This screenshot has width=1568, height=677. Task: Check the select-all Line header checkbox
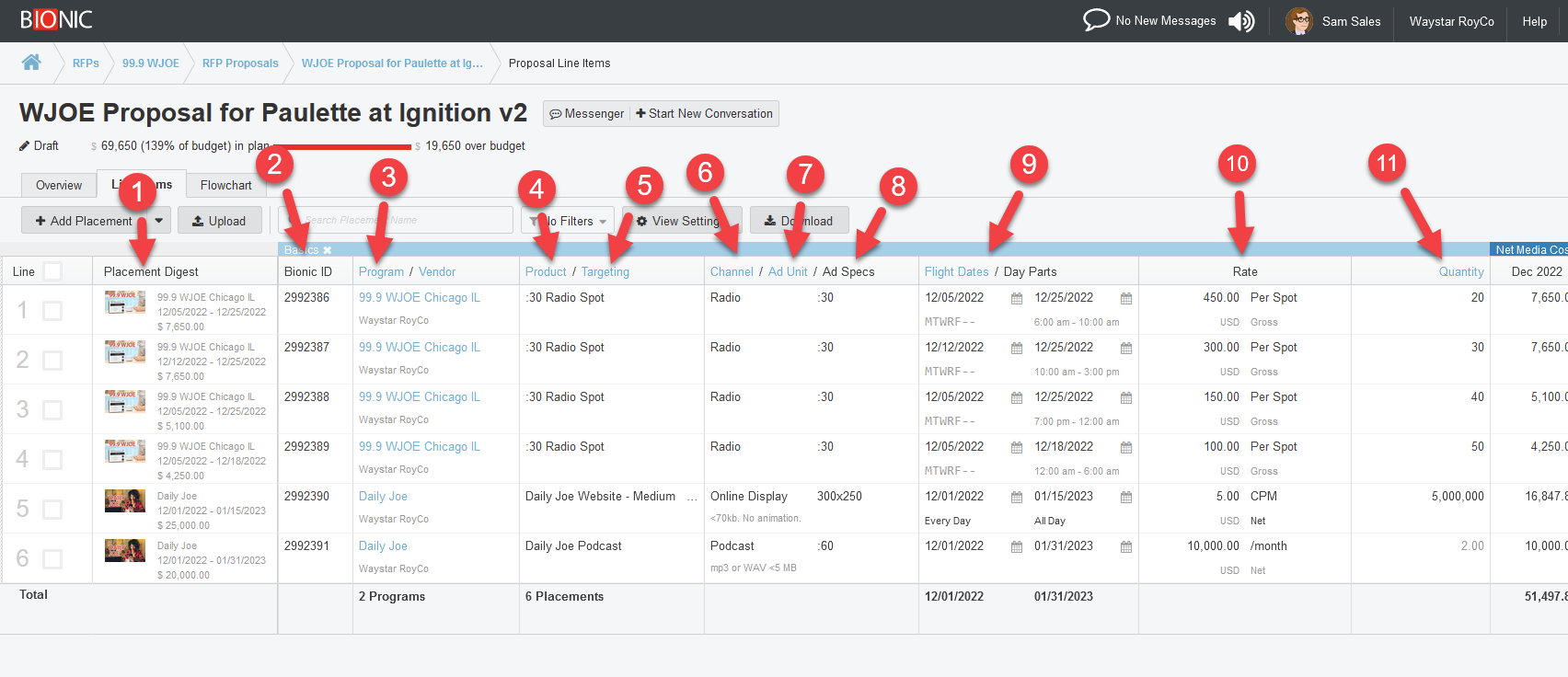(52, 271)
